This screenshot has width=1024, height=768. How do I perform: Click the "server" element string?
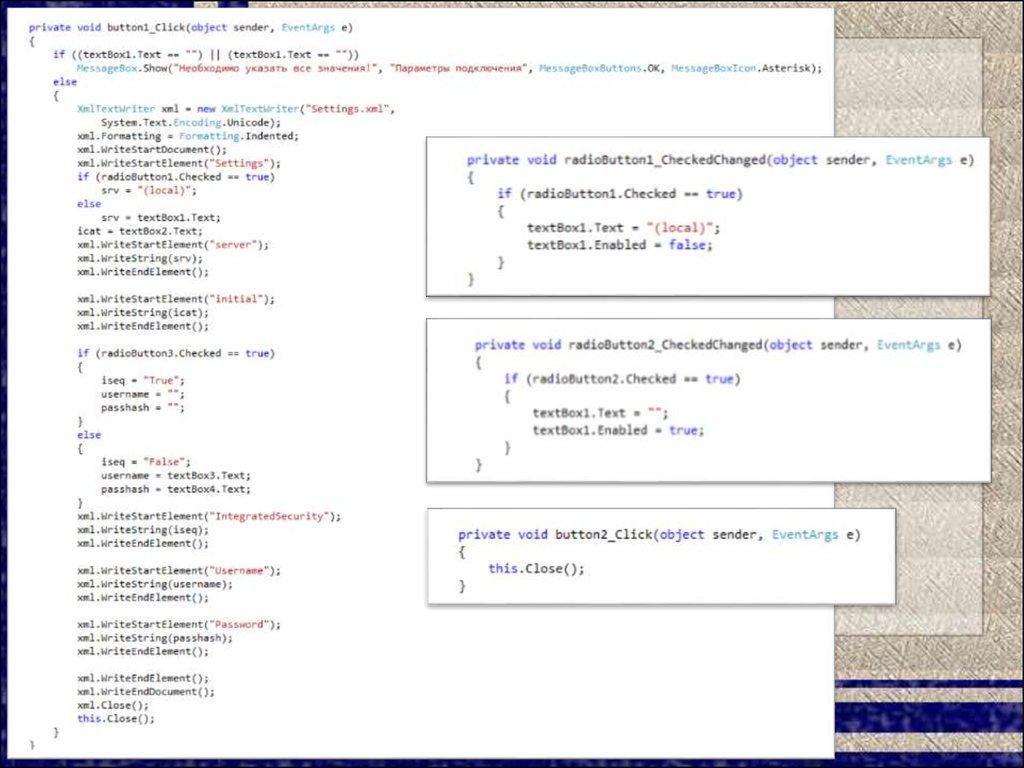pos(237,244)
